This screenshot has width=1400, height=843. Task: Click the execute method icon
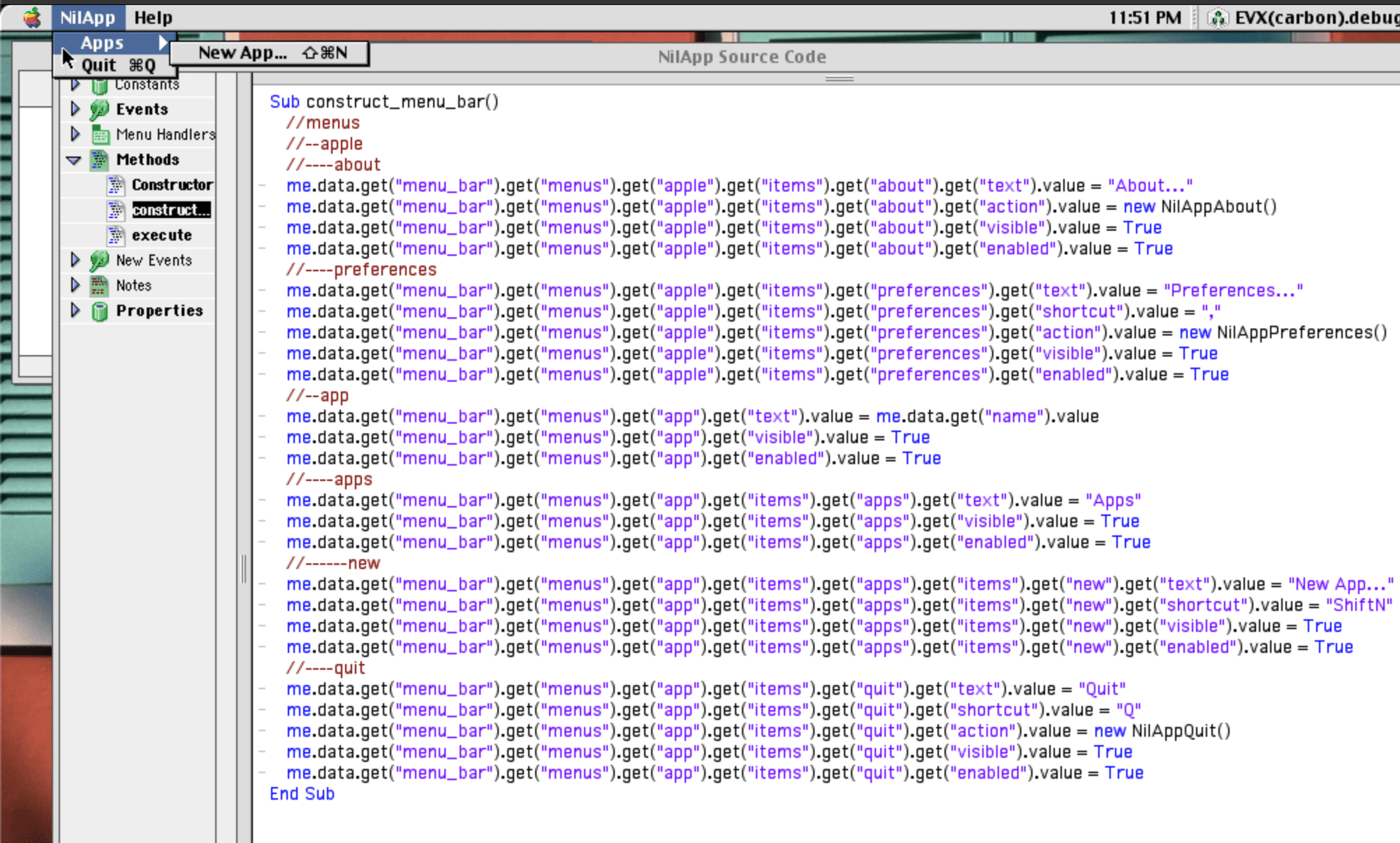116,236
